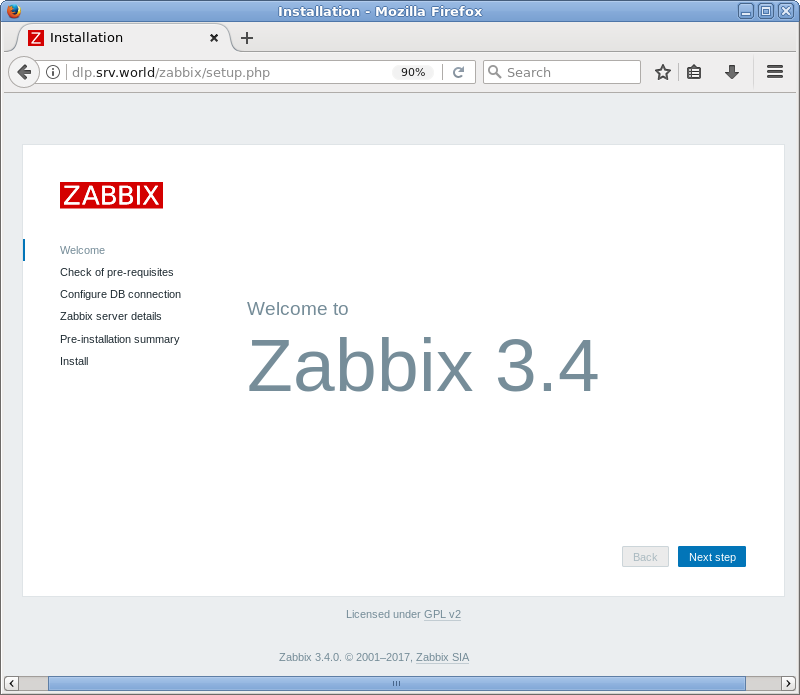
Task: Click the disabled Back button
Action: coord(645,557)
